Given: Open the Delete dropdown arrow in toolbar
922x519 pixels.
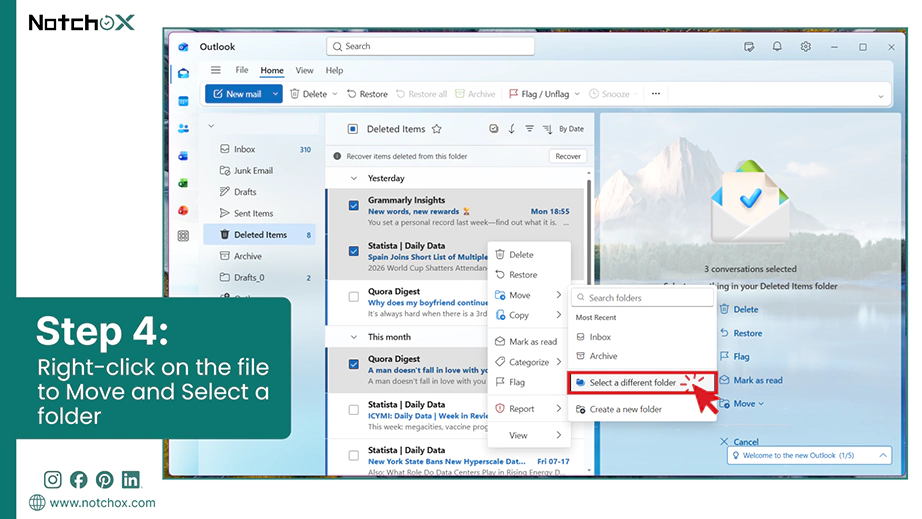Looking at the screenshot, I should click(x=335, y=94).
